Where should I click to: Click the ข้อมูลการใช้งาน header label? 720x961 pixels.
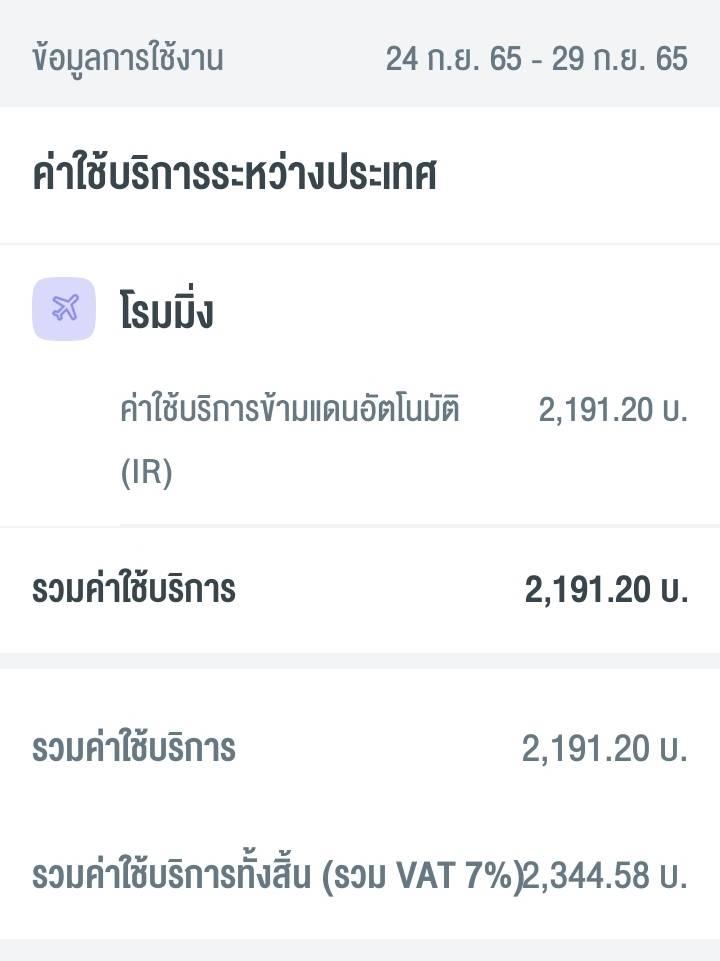(x=127, y=59)
